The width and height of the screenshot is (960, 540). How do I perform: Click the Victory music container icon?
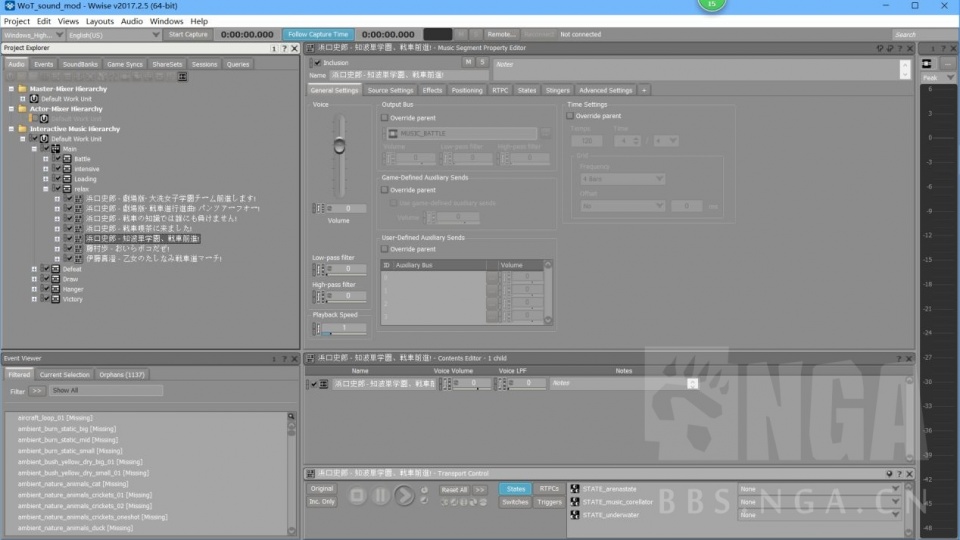(56, 299)
